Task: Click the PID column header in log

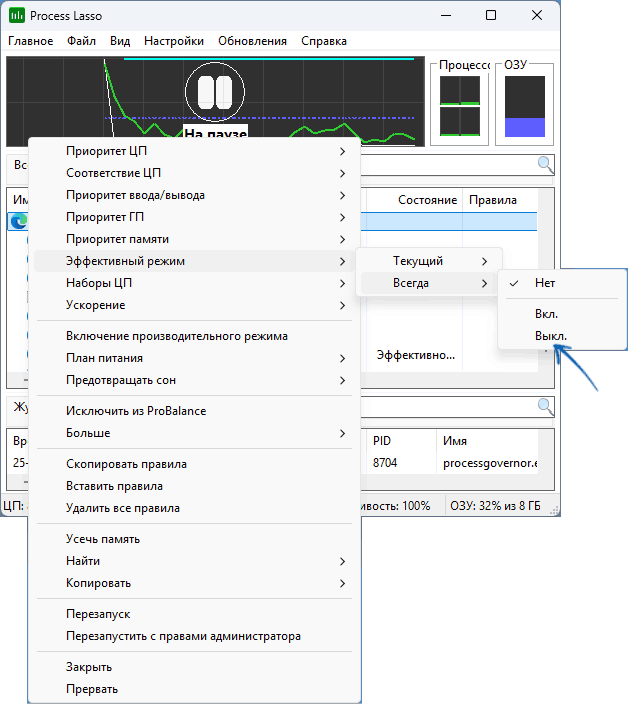Action: click(401, 441)
